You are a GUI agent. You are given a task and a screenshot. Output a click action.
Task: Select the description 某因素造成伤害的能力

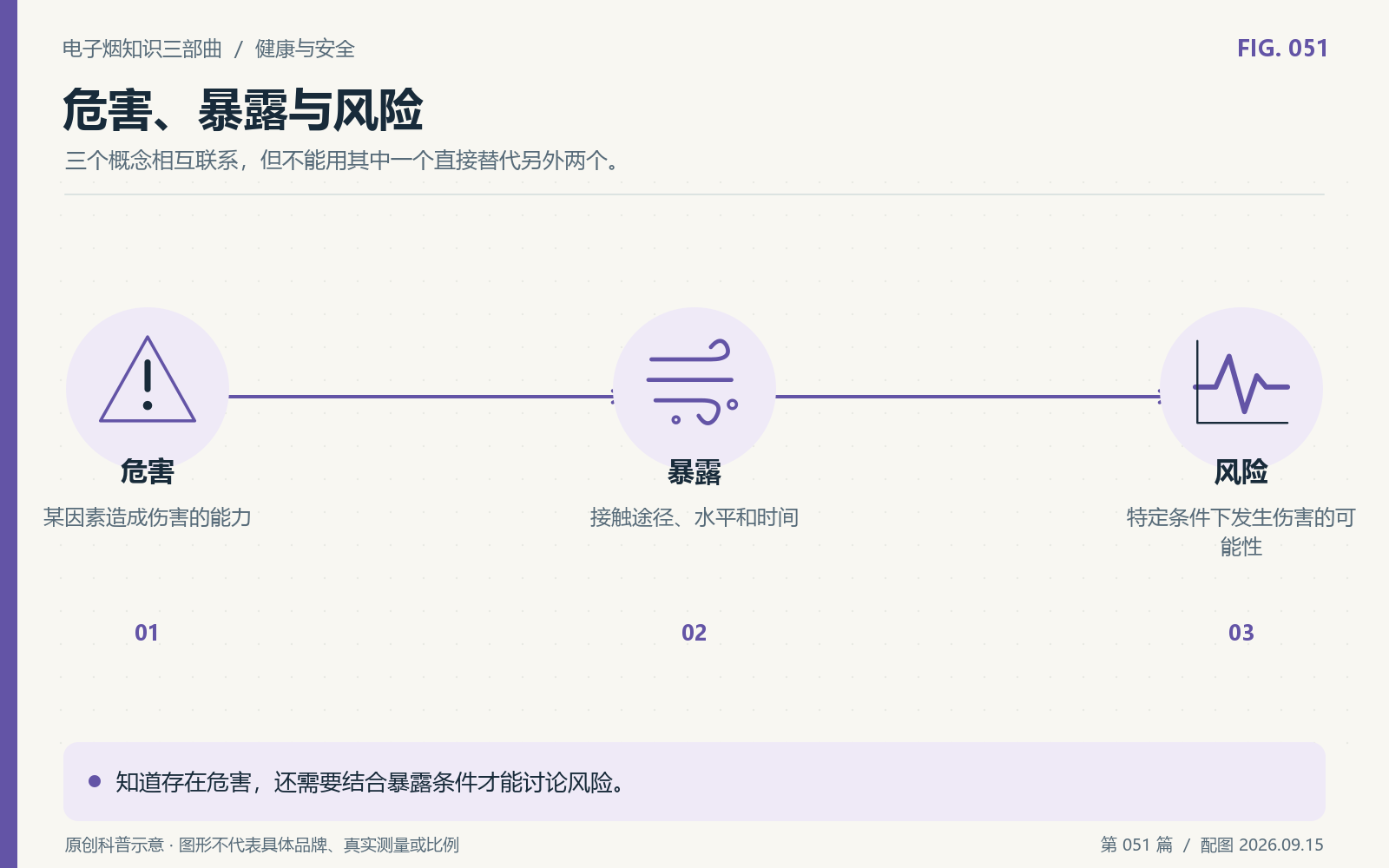148,517
